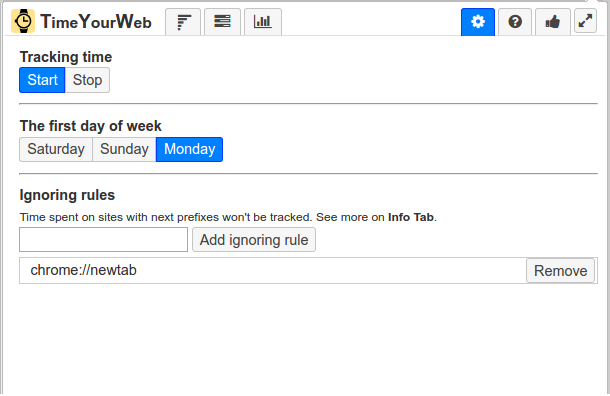The image size is (610, 396).
Task: Click the Add ignoring rule button
Action: pos(254,240)
